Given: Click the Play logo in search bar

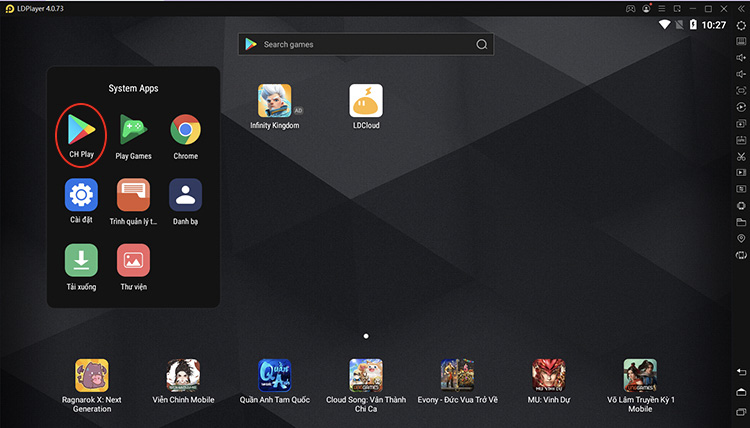Looking at the screenshot, I should pyautogui.click(x=251, y=44).
